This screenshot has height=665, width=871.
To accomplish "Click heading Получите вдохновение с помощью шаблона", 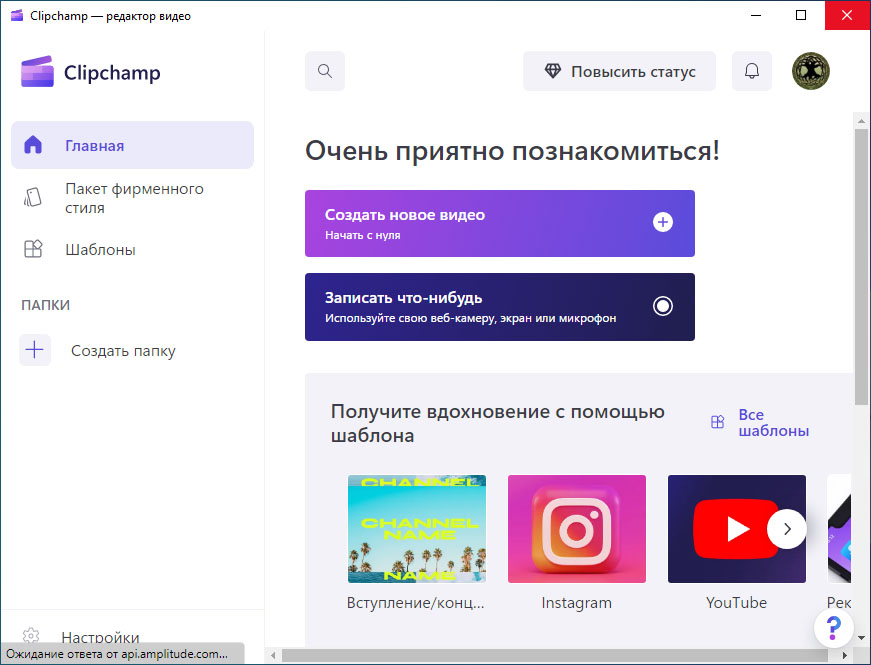I will coord(498,423).
